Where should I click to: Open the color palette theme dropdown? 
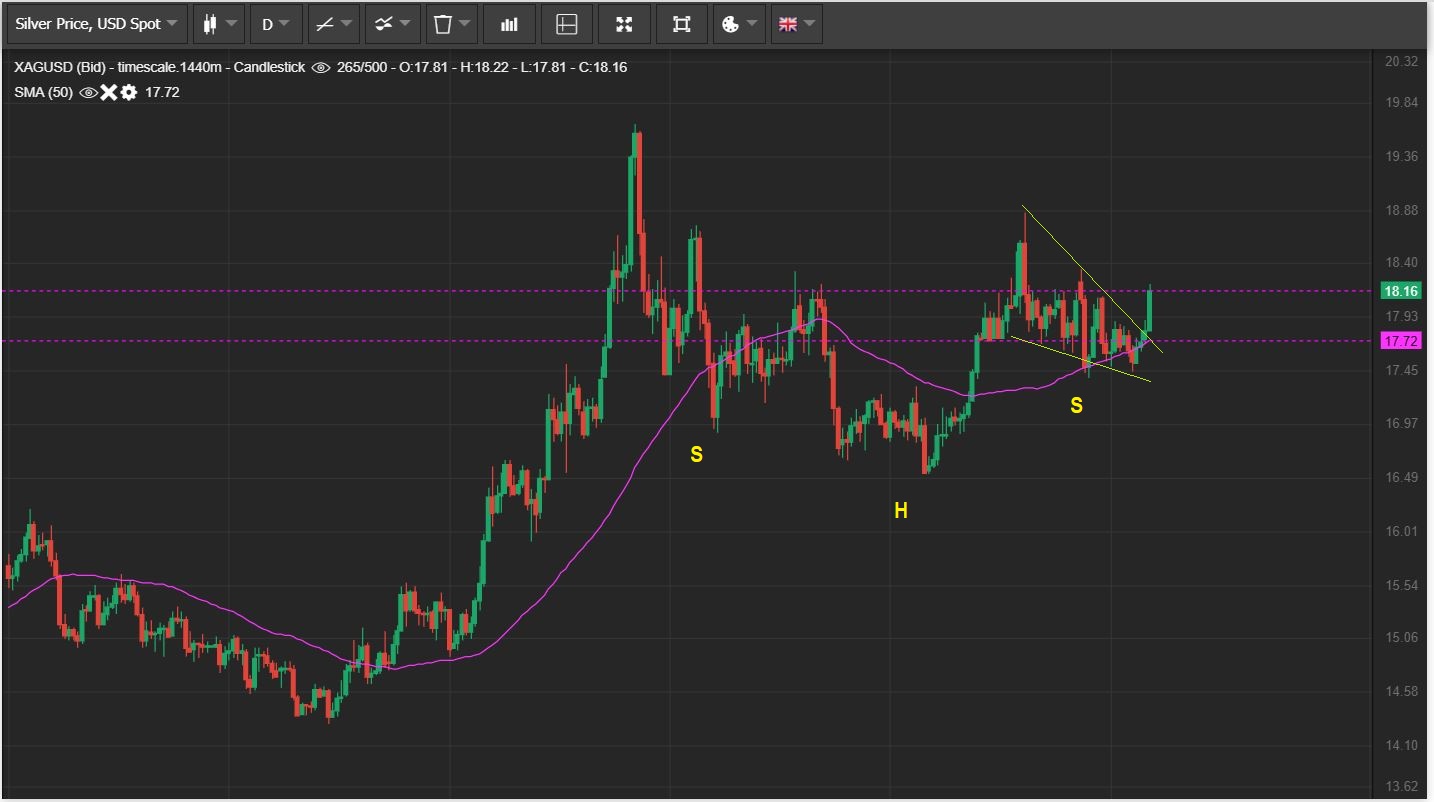[739, 24]
